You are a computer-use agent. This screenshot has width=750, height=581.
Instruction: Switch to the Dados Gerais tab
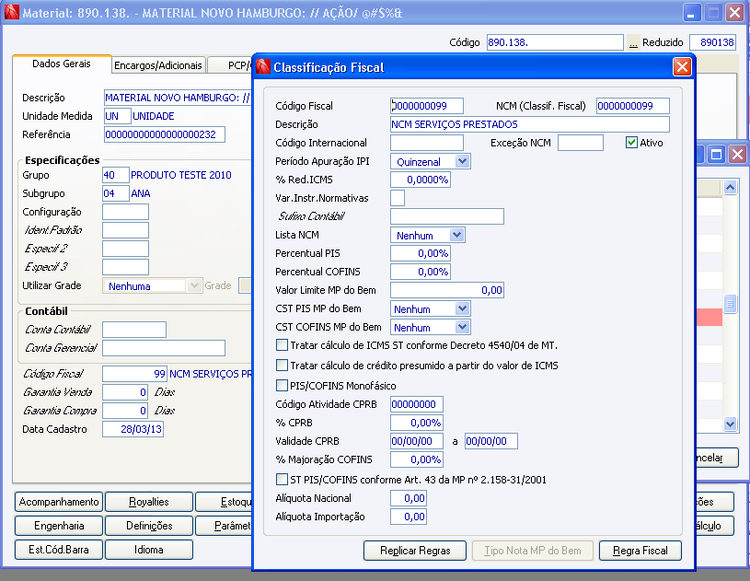(61, 64)
